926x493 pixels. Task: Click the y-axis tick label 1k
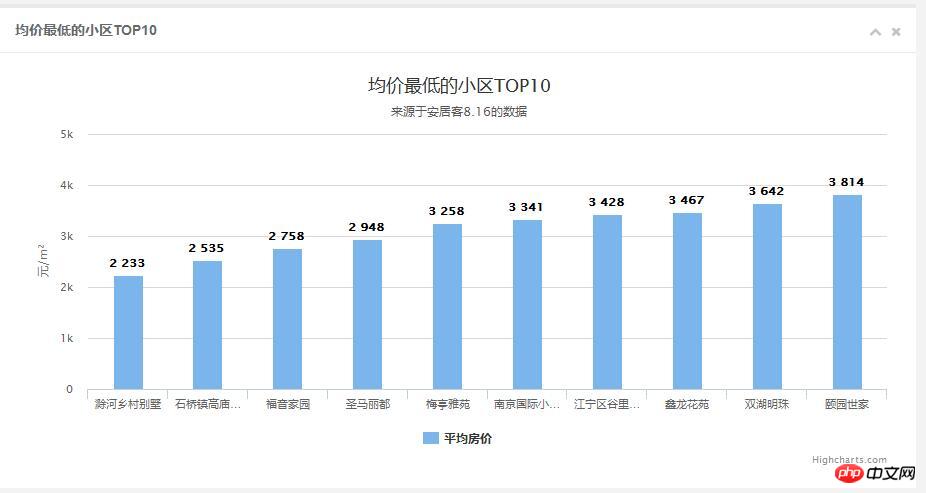[x=67, y=338]
